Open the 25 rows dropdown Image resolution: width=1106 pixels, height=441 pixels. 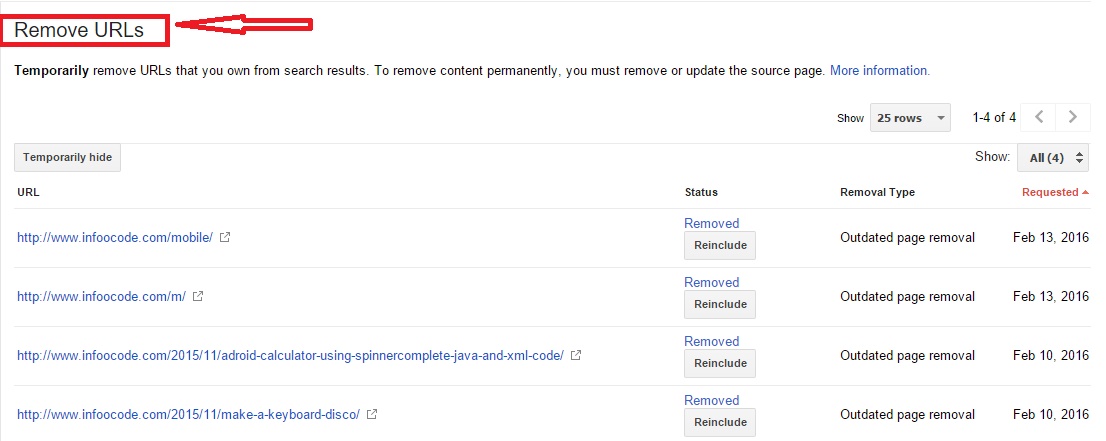(x=910, y=118)
